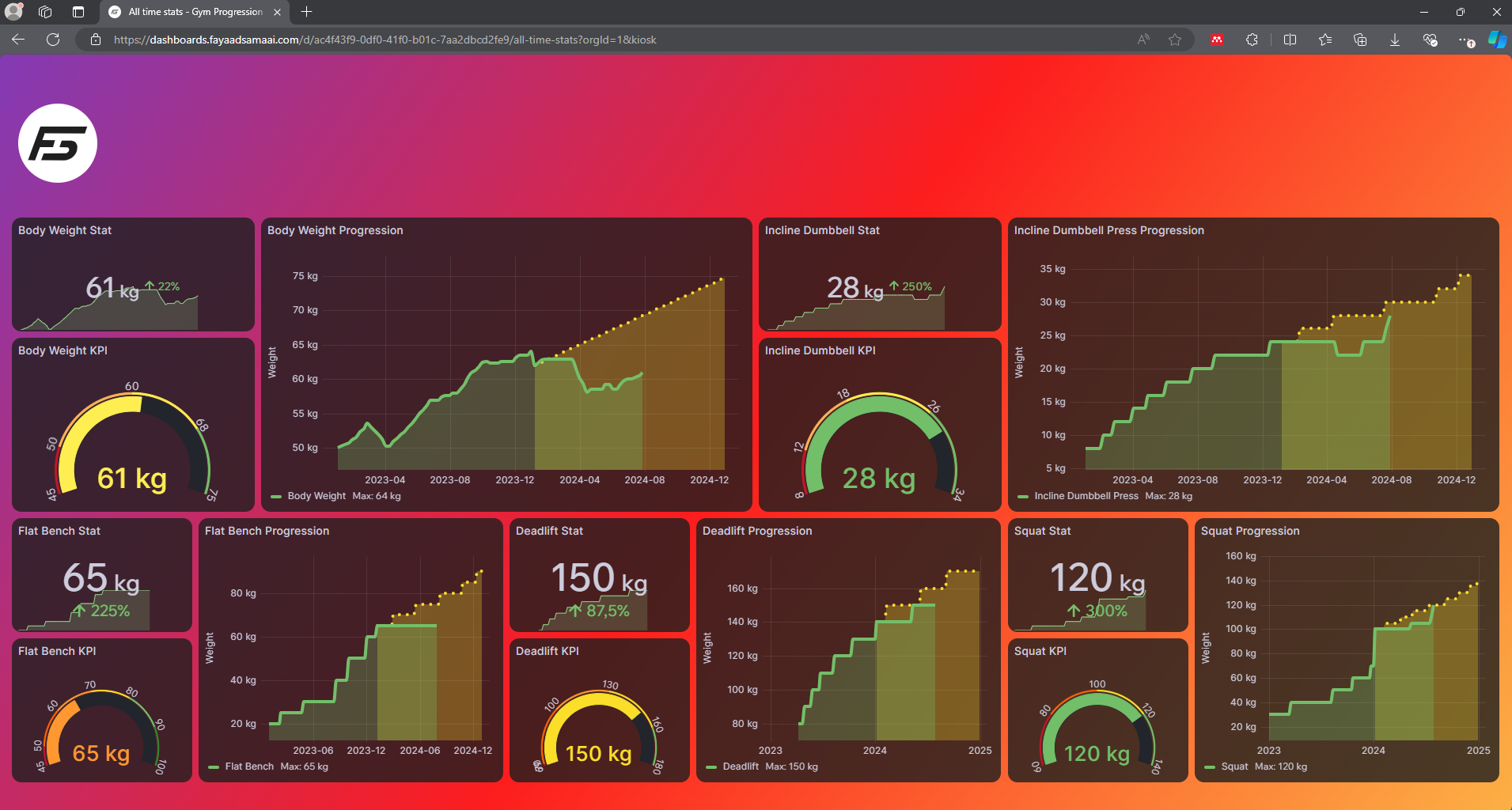Open the Workspaces icon in the title bar
The height and width of the screenshot is (810, 1512).
pyautogui.click(x=45, y=12)
